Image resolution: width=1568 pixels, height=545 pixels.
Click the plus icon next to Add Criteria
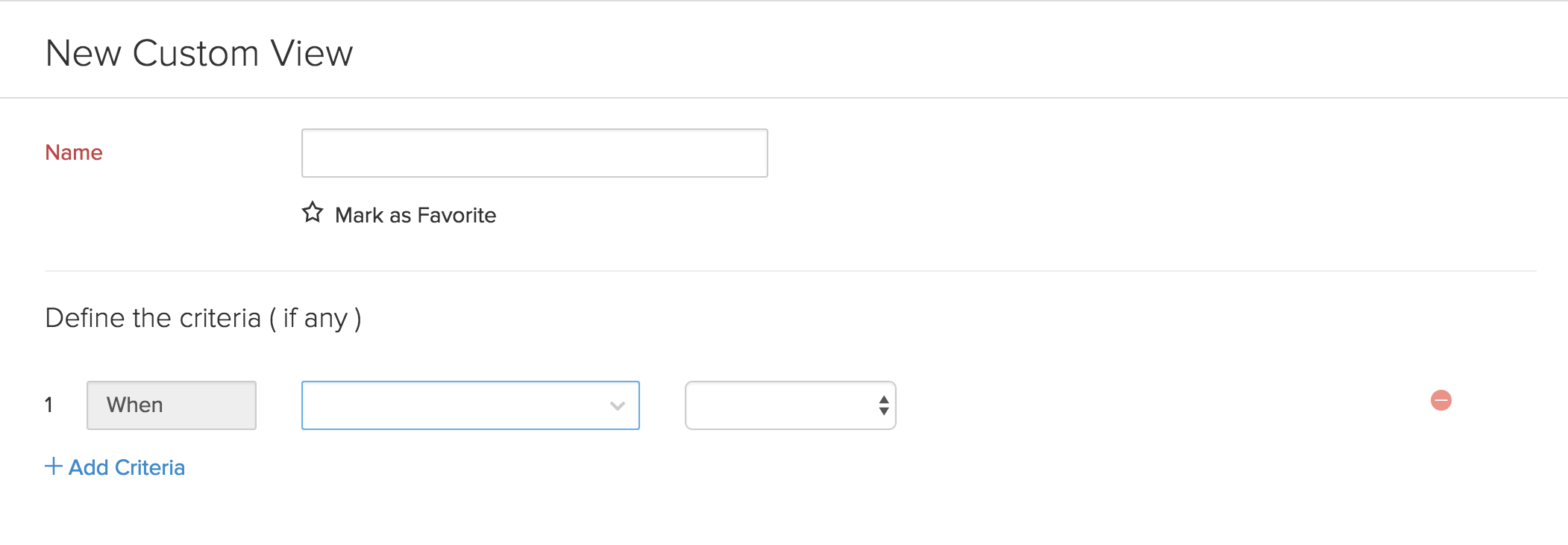(52, 467)
